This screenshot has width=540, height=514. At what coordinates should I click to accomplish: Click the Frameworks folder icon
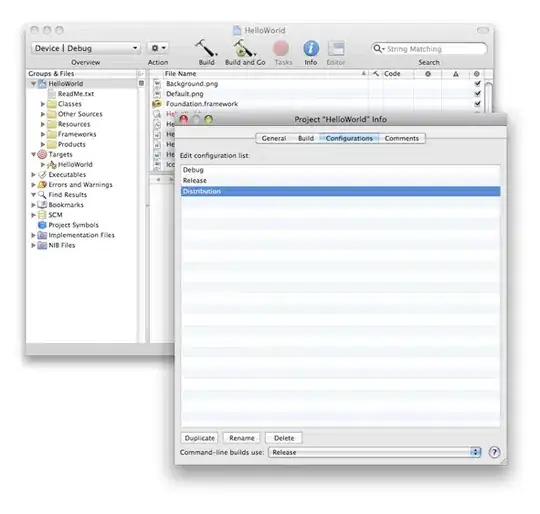pos(52,134)
